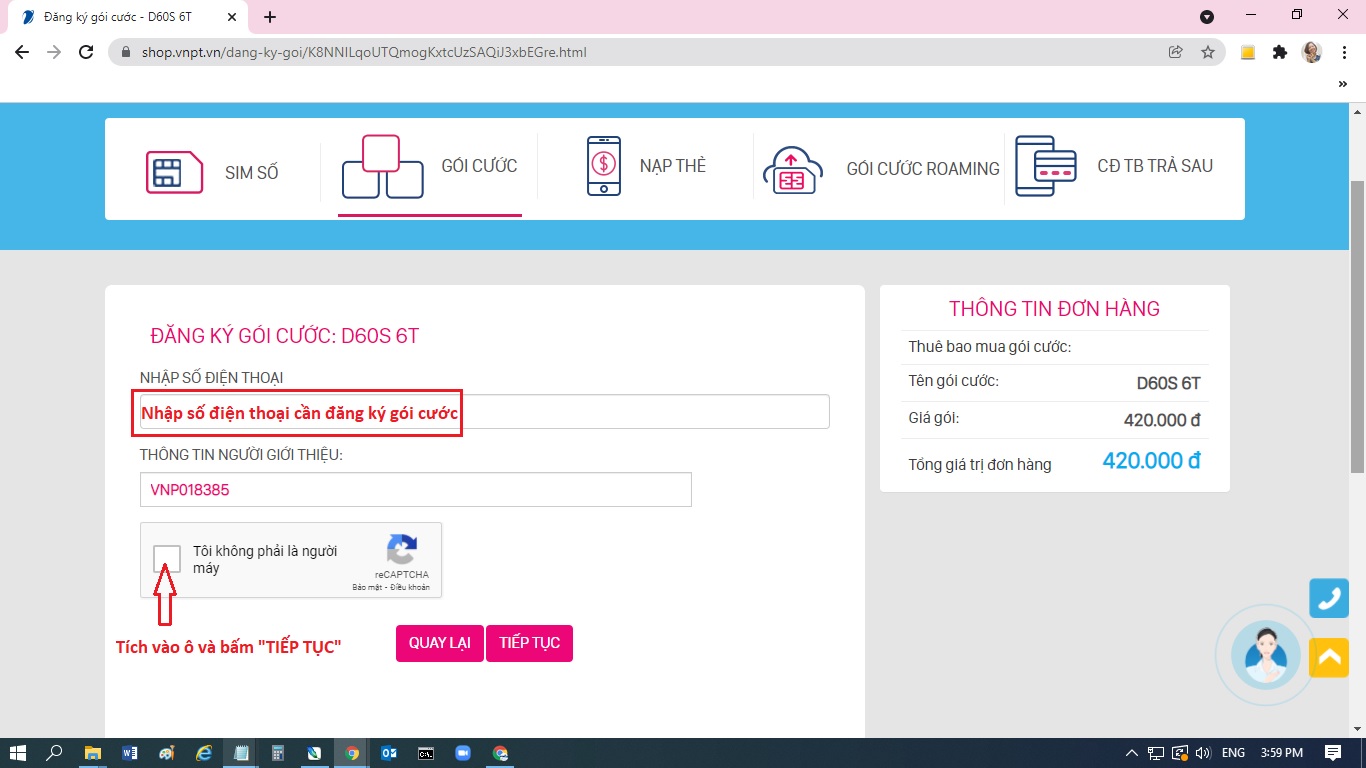1366x768 pixels.
Task: Bookmark this page with the star icon
Action: pos(1208,52)
